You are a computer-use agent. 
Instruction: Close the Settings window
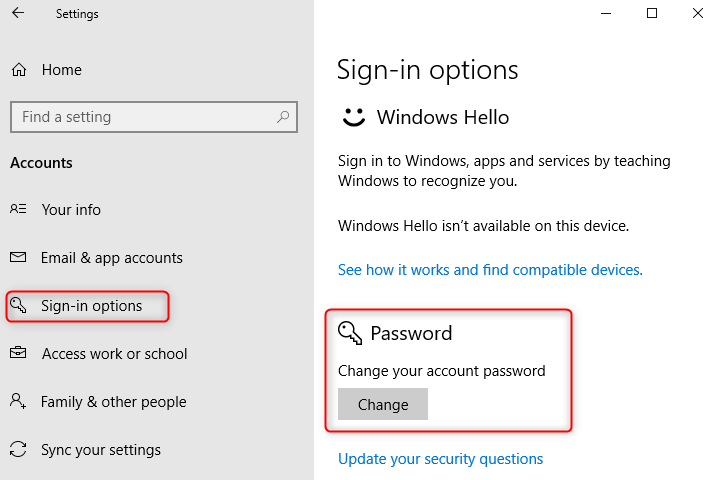[x=697, y=14]
